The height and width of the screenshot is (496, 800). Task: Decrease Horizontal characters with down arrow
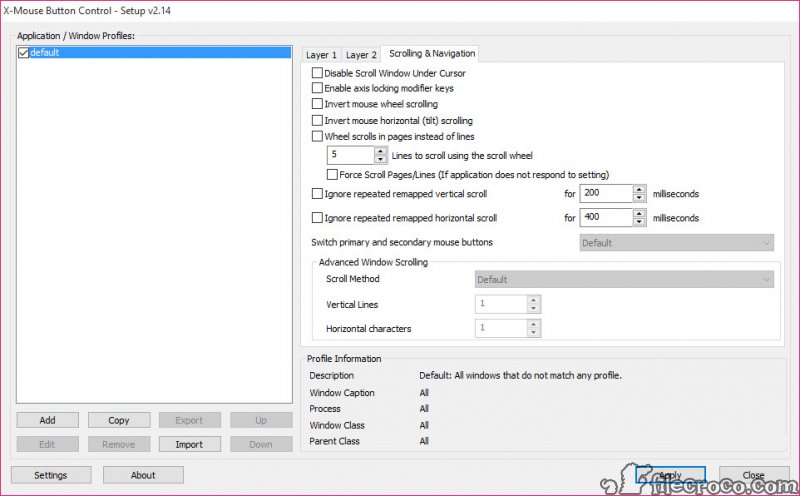[534, 332]
